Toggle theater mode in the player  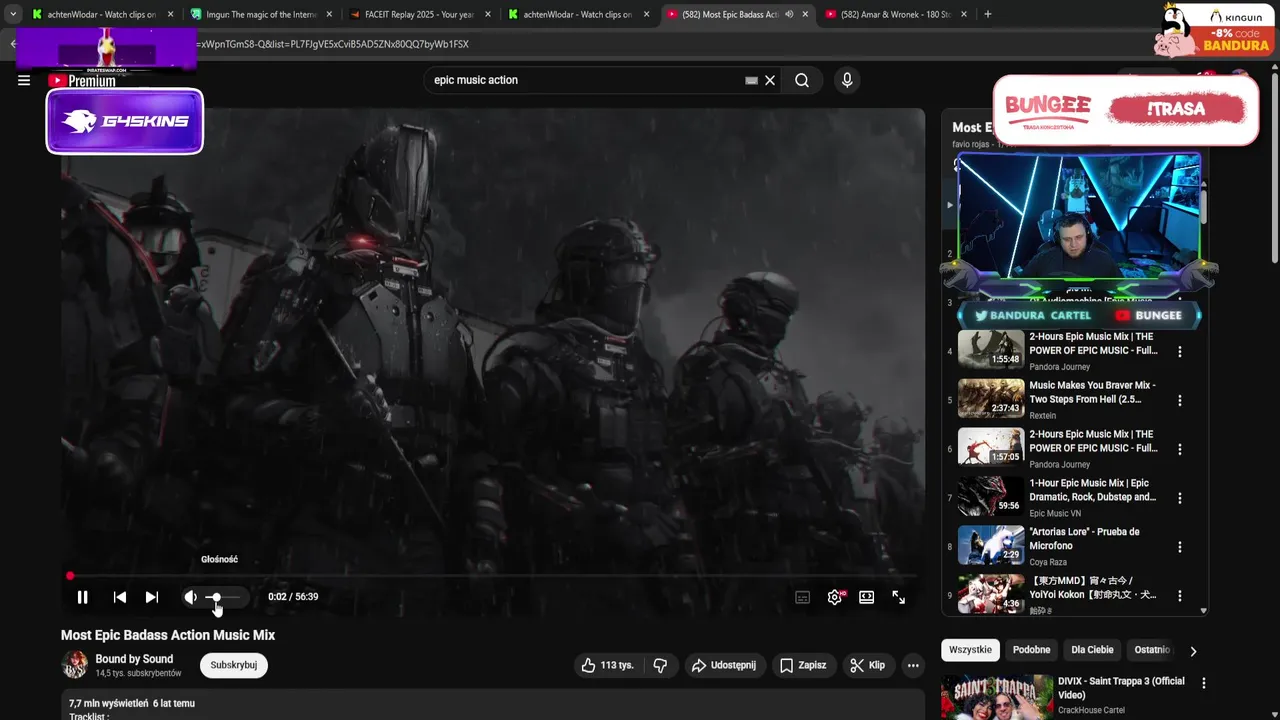(867, 597)
